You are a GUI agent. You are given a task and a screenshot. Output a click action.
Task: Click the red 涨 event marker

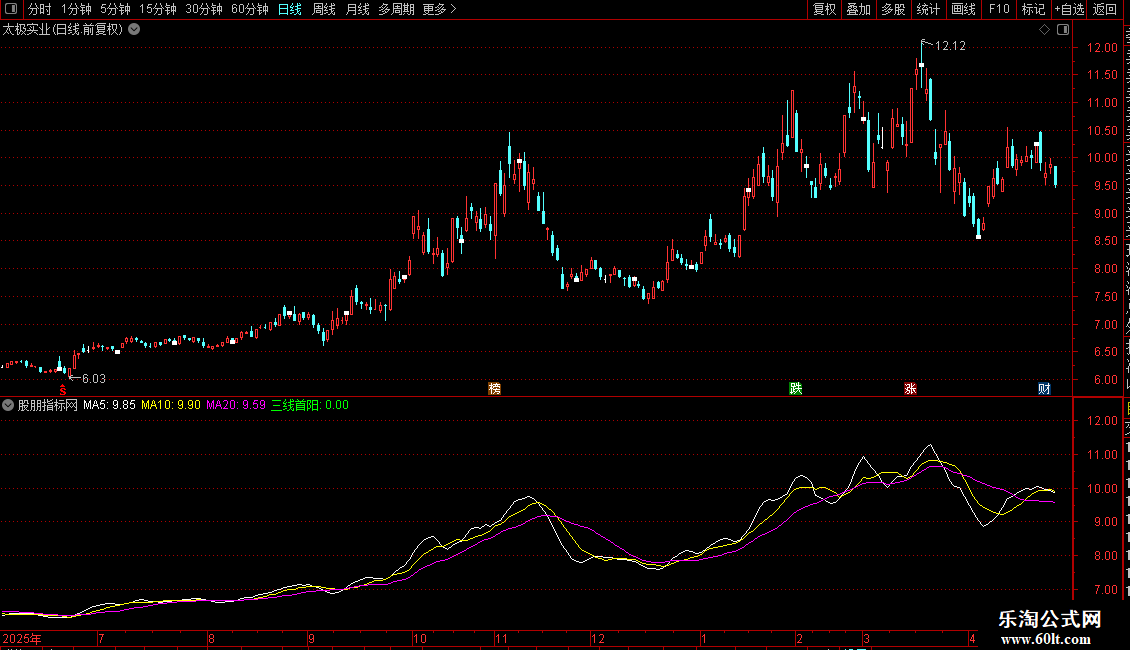pos(910,389)
